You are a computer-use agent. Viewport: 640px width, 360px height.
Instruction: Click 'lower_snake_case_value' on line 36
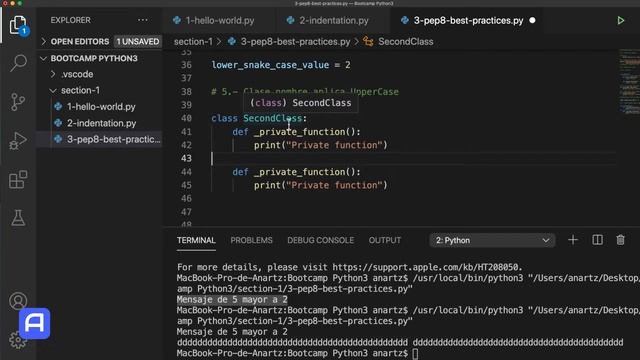tap(270, 65)
